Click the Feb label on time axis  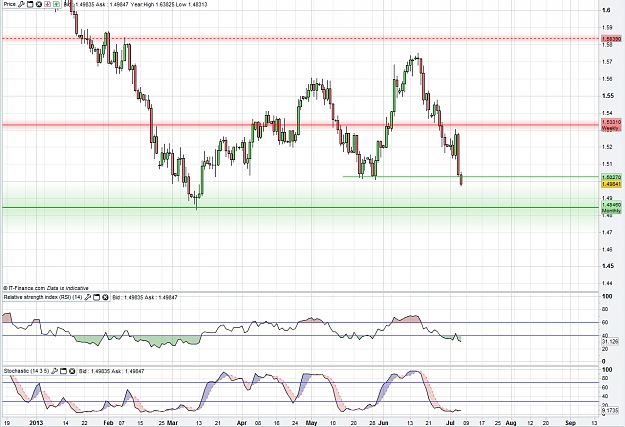(x=108, y=423)
